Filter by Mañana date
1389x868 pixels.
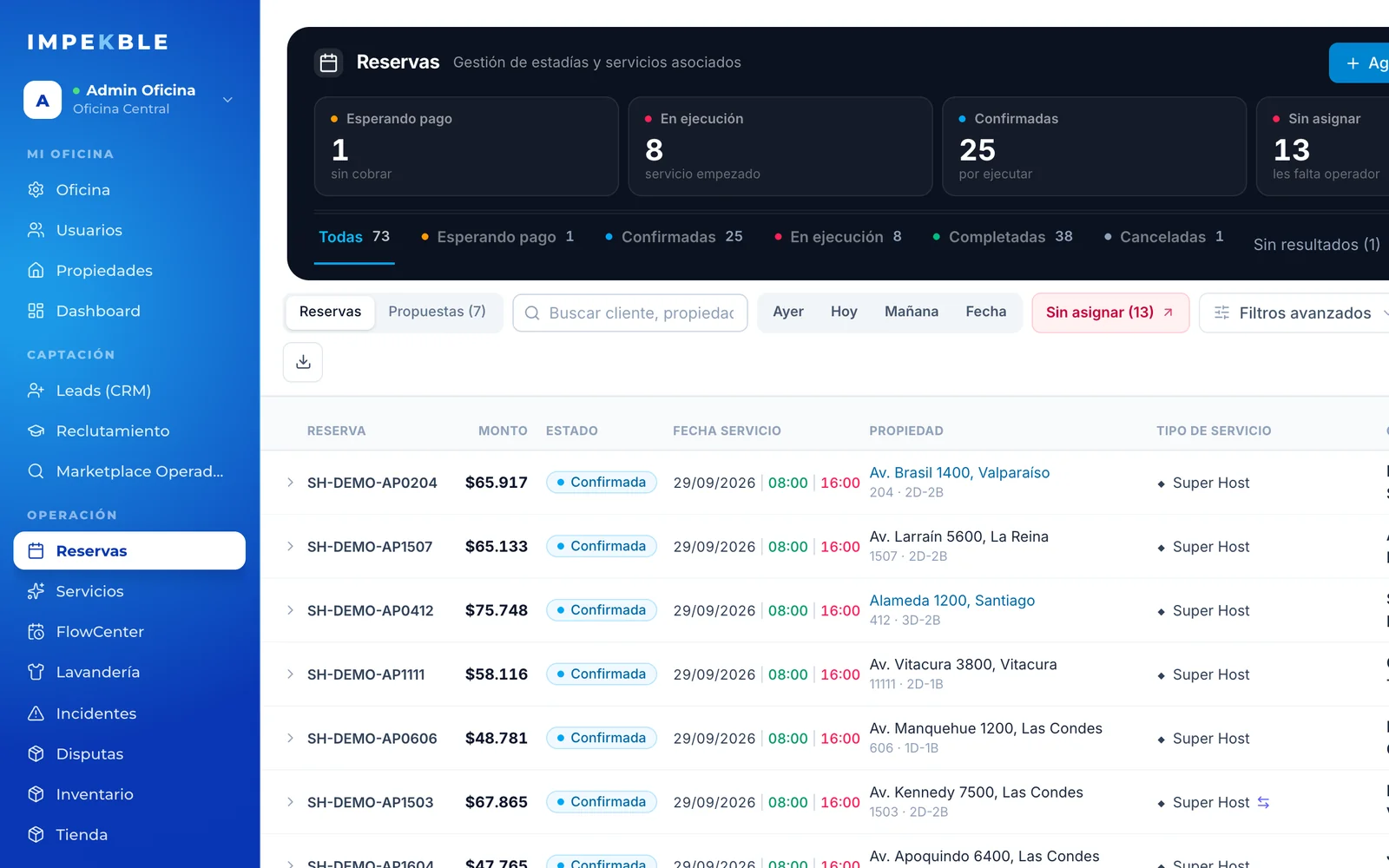pyautogui.click(x=912, y=312)
